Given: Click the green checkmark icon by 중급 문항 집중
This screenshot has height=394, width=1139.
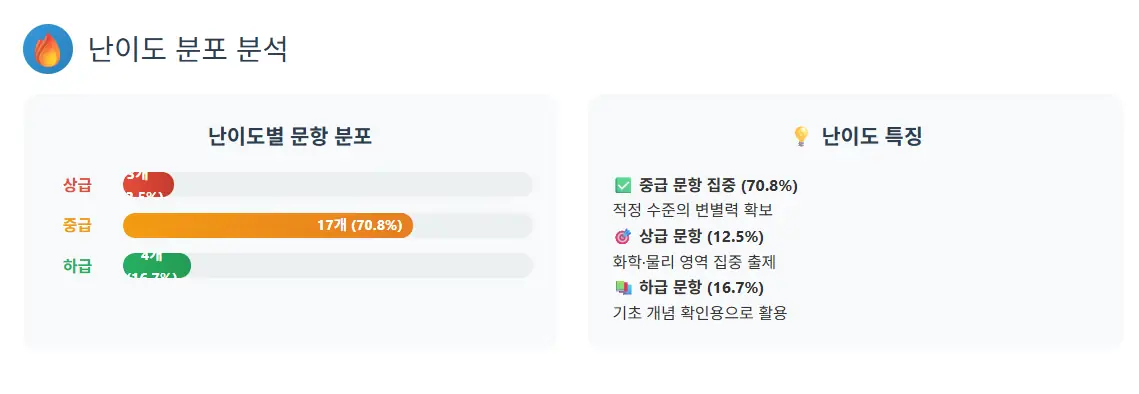Looking at the screenshot, I should [x=623, y=186].
